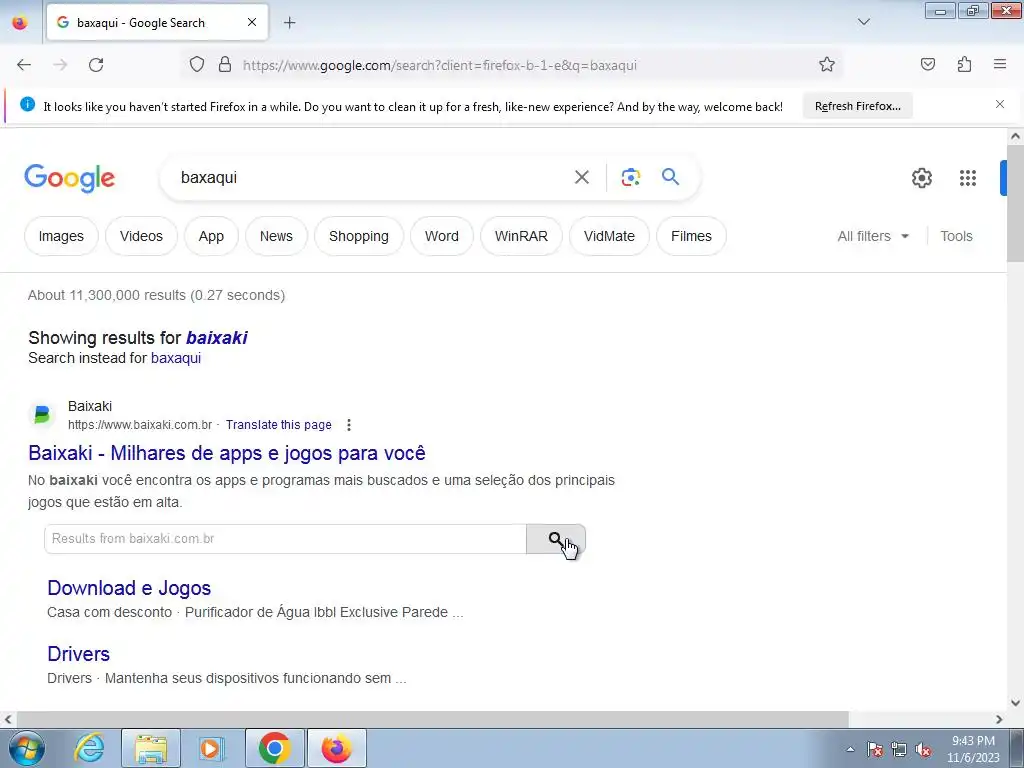This screenshot has width=1024, height=768.
Task: Open the three-dot menu for Baixaki result
Action: coord(349,425)
